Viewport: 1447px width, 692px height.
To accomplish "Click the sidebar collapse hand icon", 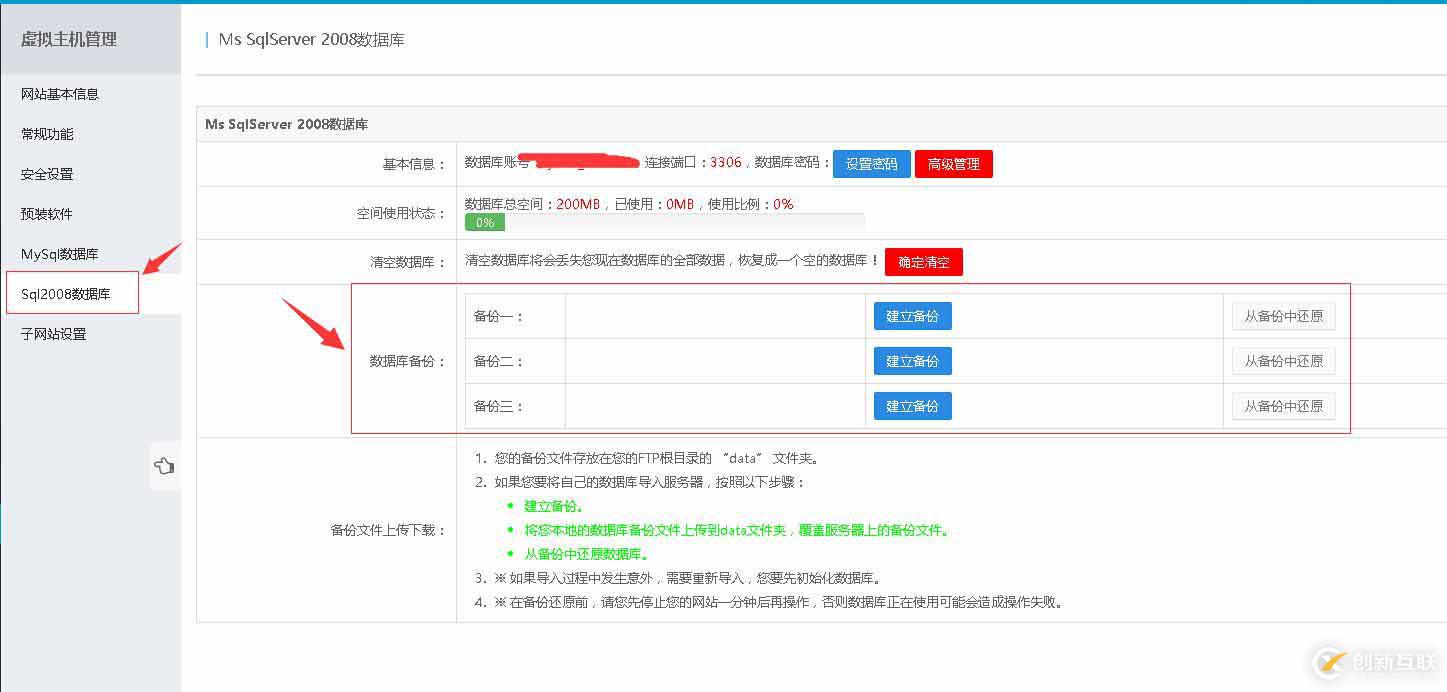I will click(x=165, y=466).
